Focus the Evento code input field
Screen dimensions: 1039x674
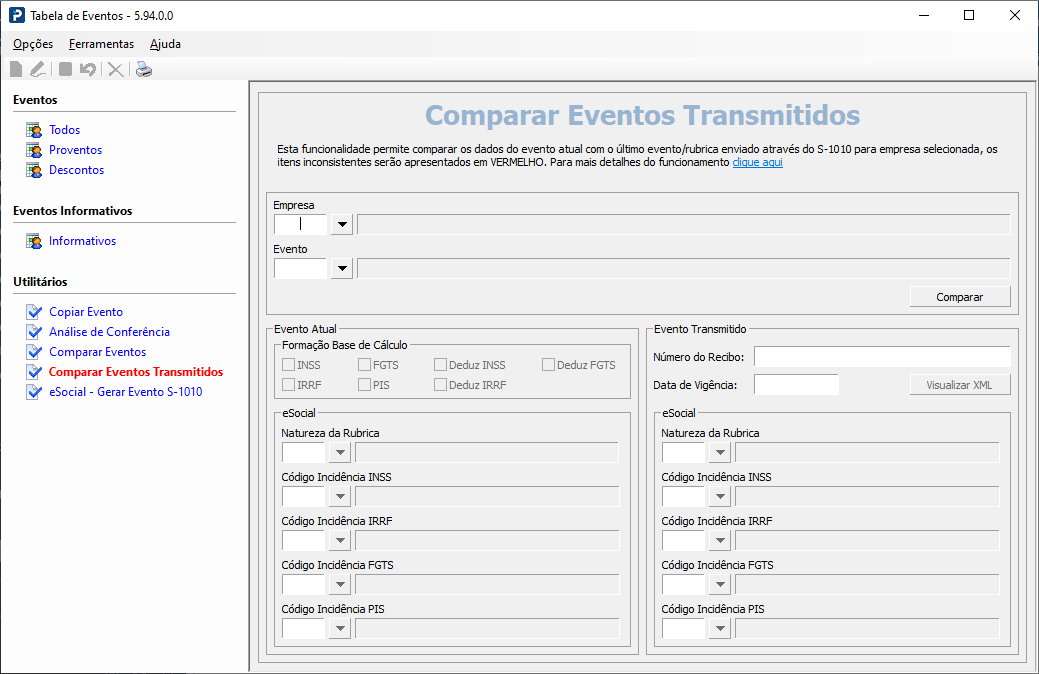[x=301, y=268]
